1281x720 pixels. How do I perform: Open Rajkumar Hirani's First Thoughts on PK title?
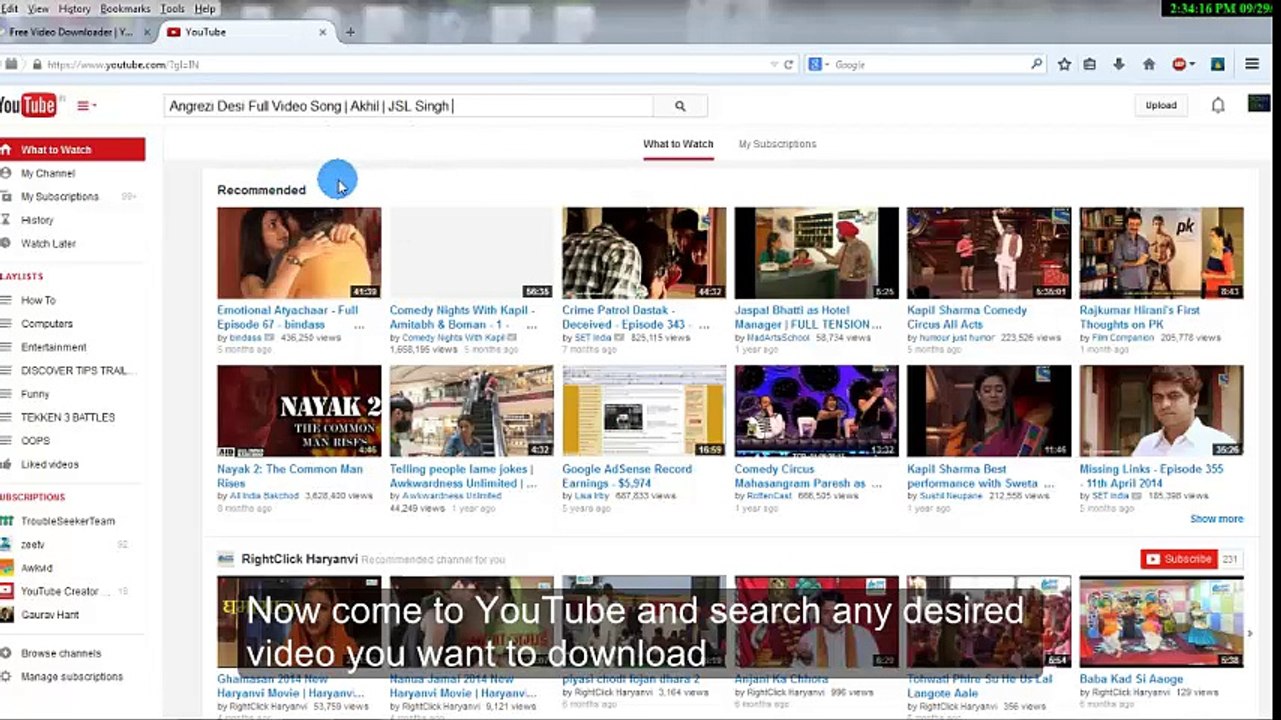[x=1140, y=317]
